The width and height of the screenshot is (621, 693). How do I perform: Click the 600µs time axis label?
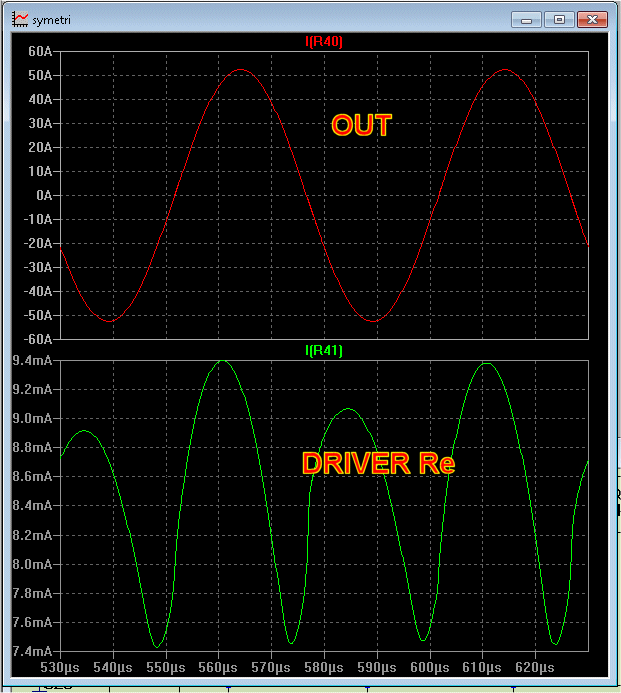click(x=430, y=667)
